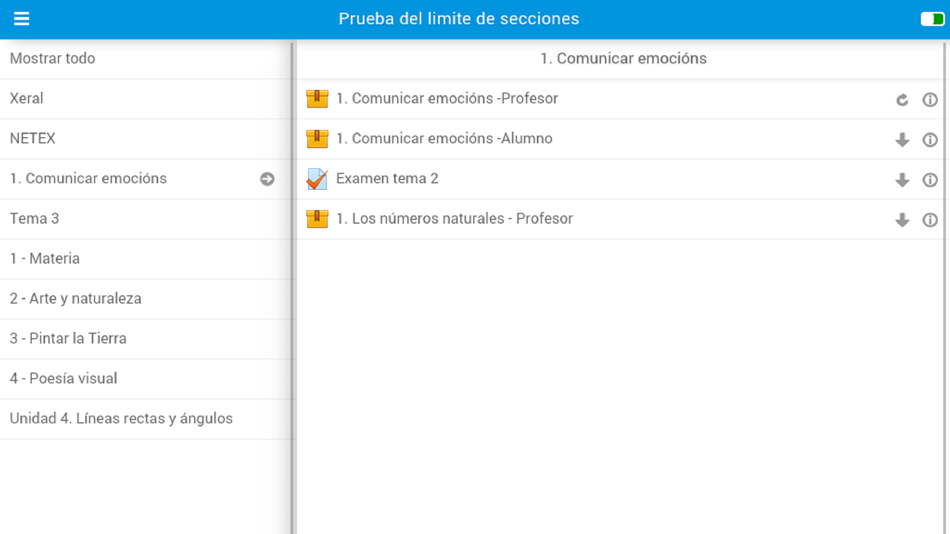The width and height of the screenshot is (950, 534).
Task: Select the Xeral section
Action: (x=145, y=99)
